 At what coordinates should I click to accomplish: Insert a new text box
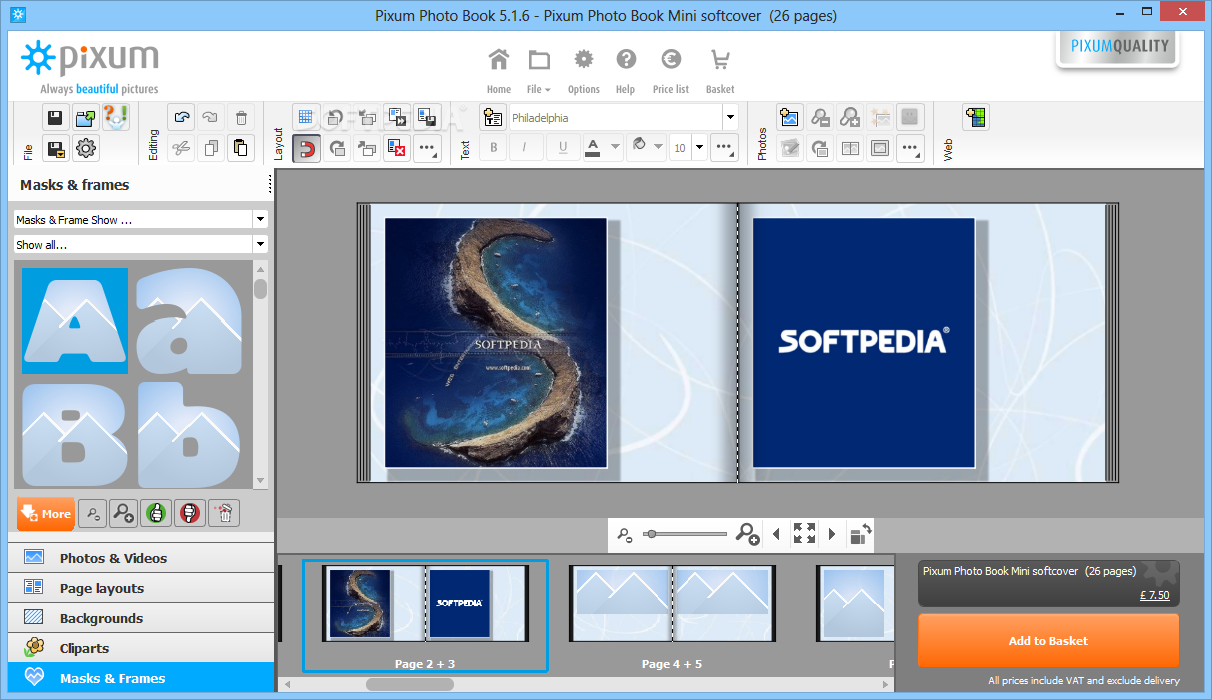point(493,117)
